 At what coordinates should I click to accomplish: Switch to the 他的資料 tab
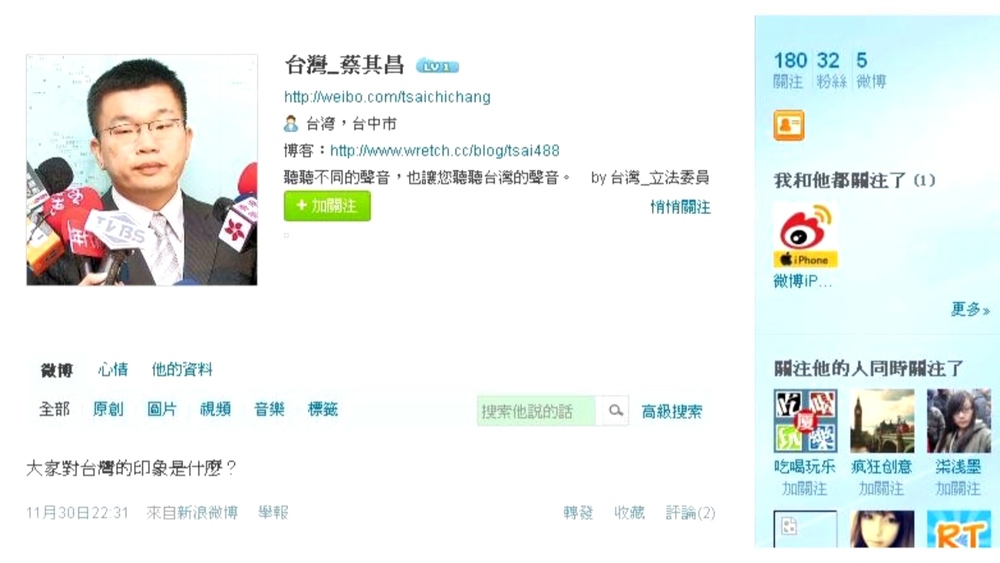pyautogui.click(x=182, y=369)
